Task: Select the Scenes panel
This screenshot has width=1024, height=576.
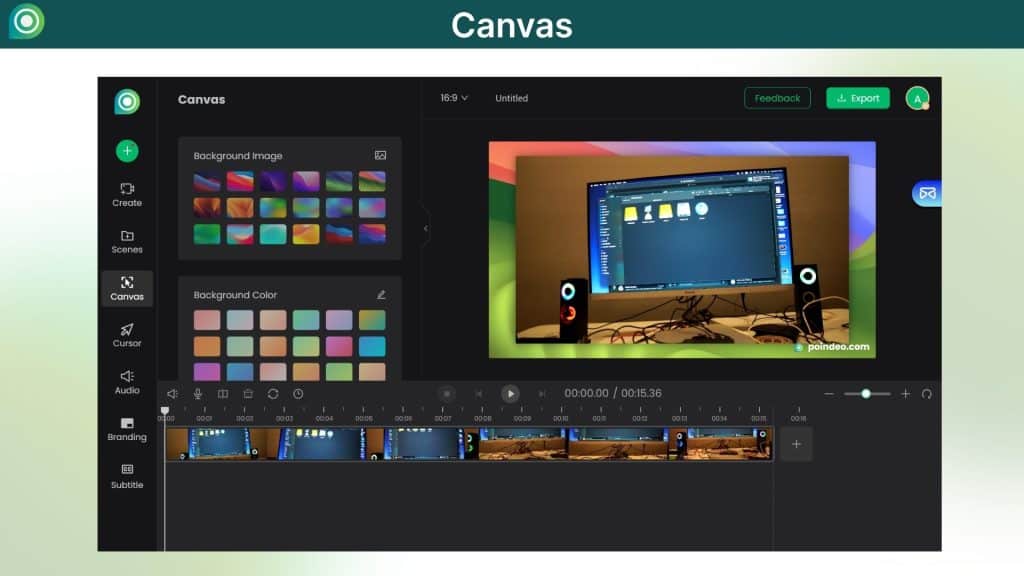Action: point(127,242)
